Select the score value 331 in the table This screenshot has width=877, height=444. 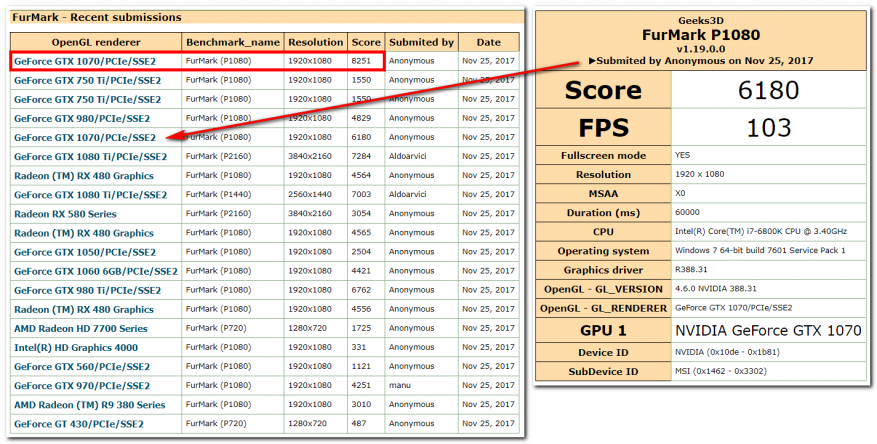pyautogui.click(x=359, y=347)
